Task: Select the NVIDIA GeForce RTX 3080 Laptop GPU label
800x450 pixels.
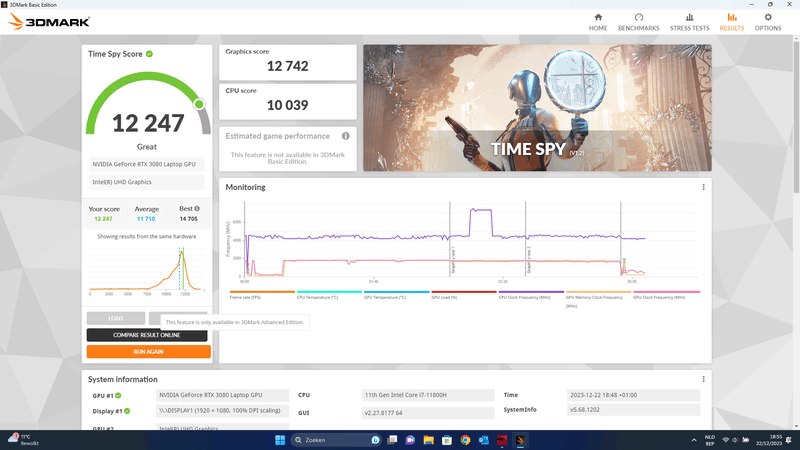Action: point(147,164)
